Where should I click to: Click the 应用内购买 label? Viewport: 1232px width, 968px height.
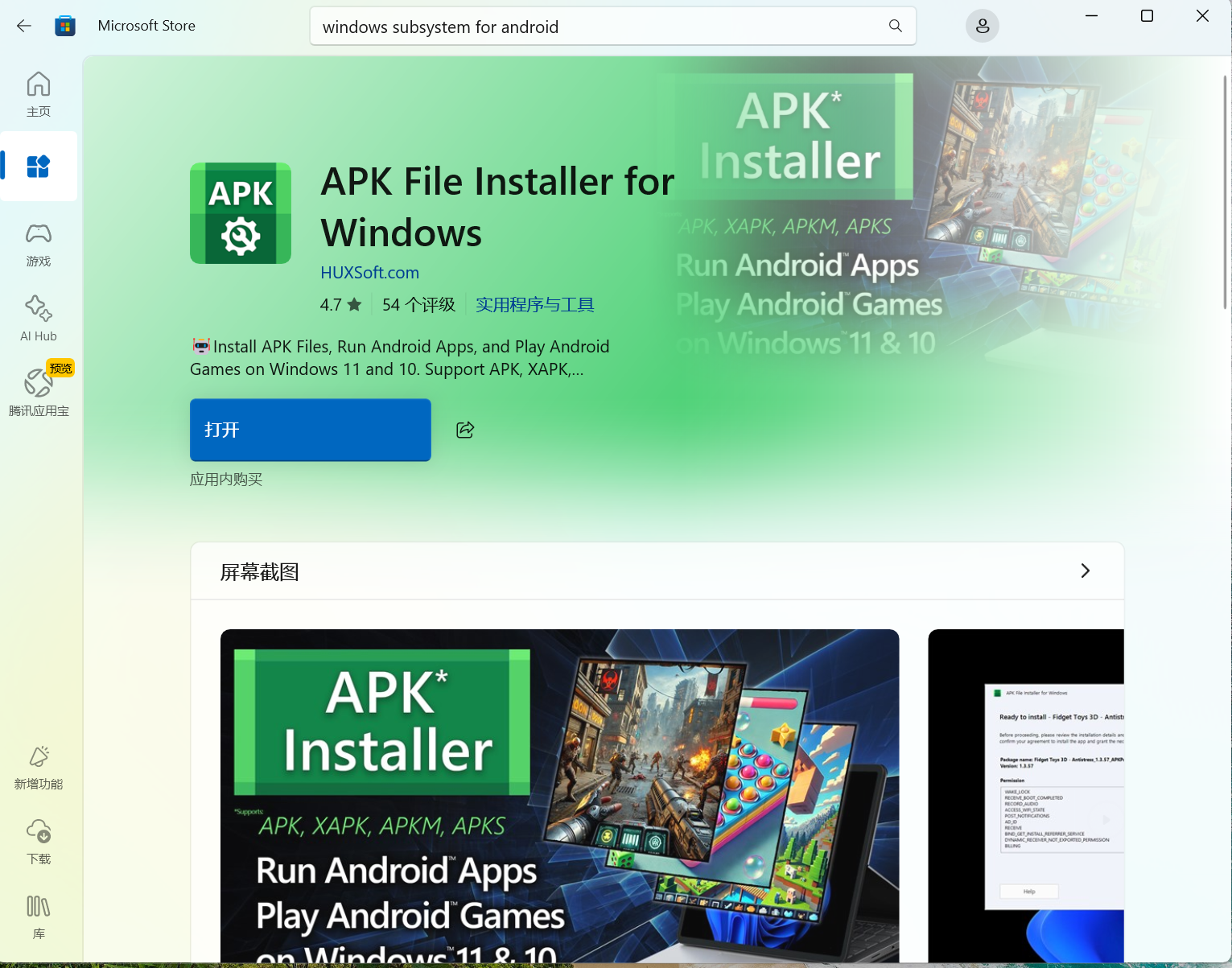[x=226, y=480]
